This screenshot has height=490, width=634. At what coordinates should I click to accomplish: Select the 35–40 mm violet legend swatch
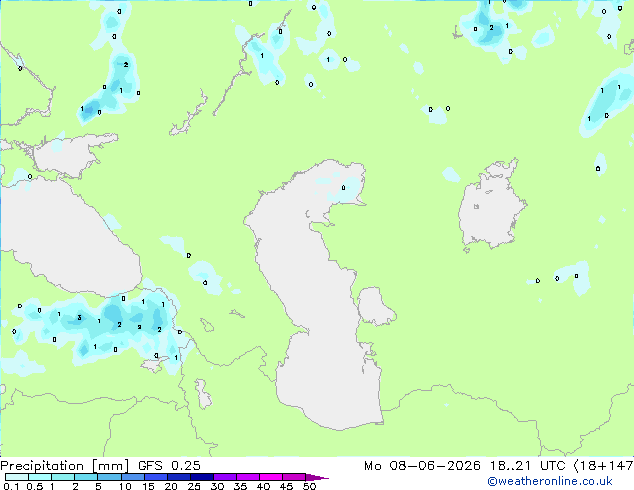247,477
